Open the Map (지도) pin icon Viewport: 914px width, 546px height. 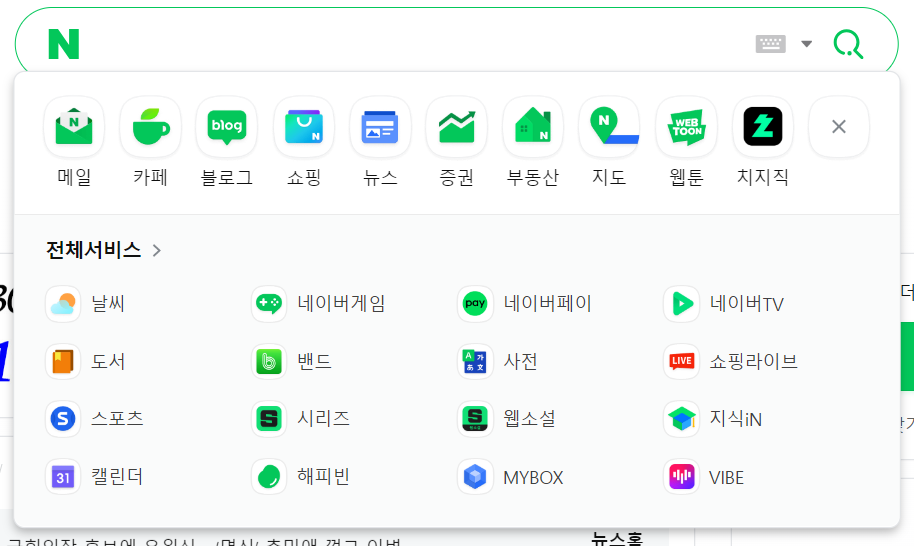point(609,126)
